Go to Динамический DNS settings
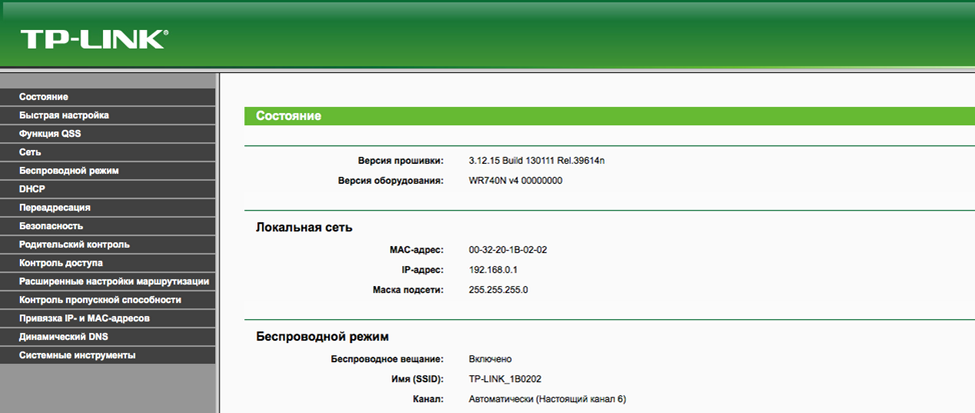This screenshot has height=413, width=975. coord(108,336)
